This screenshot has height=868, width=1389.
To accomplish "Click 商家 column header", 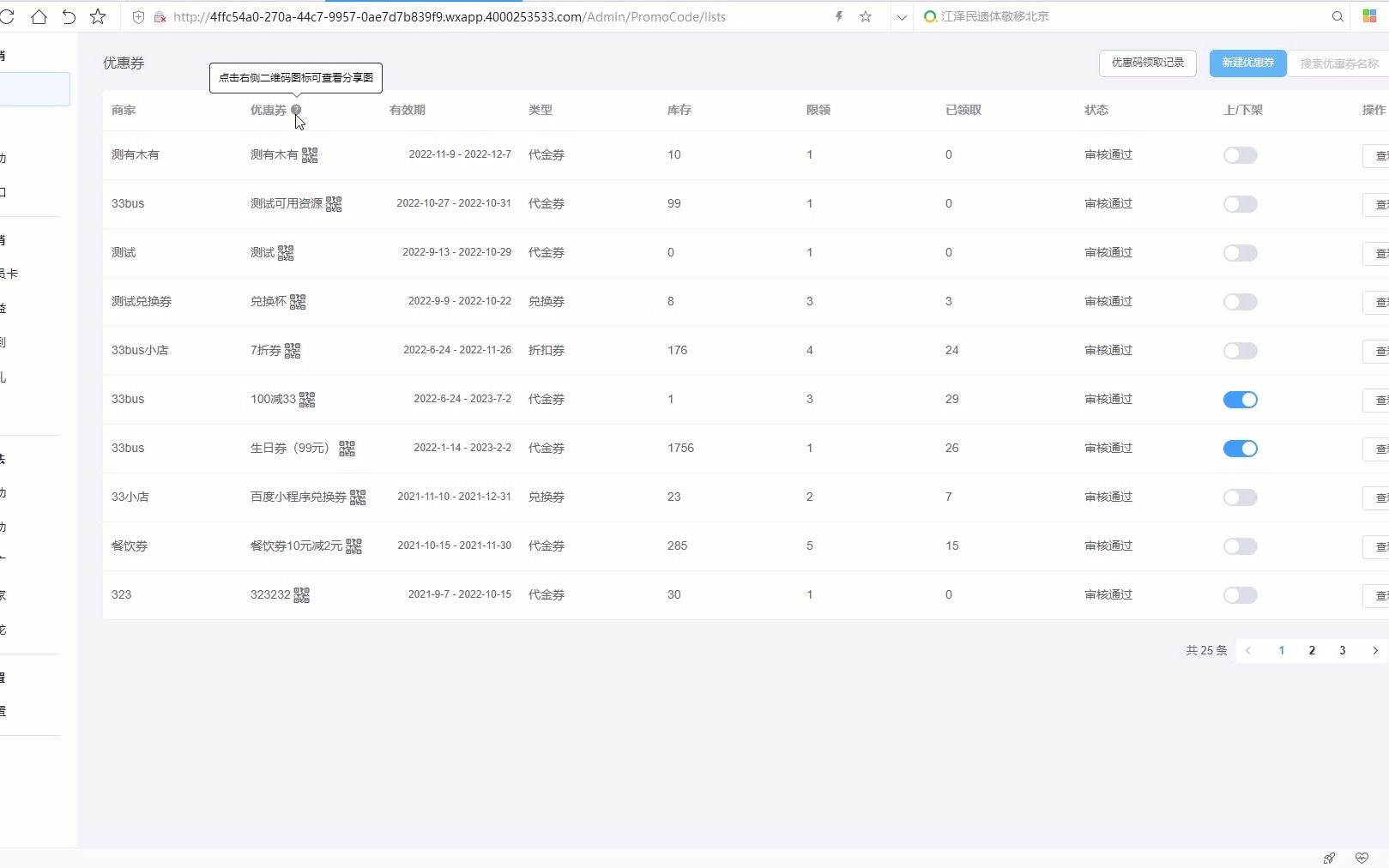I will 124,110.
